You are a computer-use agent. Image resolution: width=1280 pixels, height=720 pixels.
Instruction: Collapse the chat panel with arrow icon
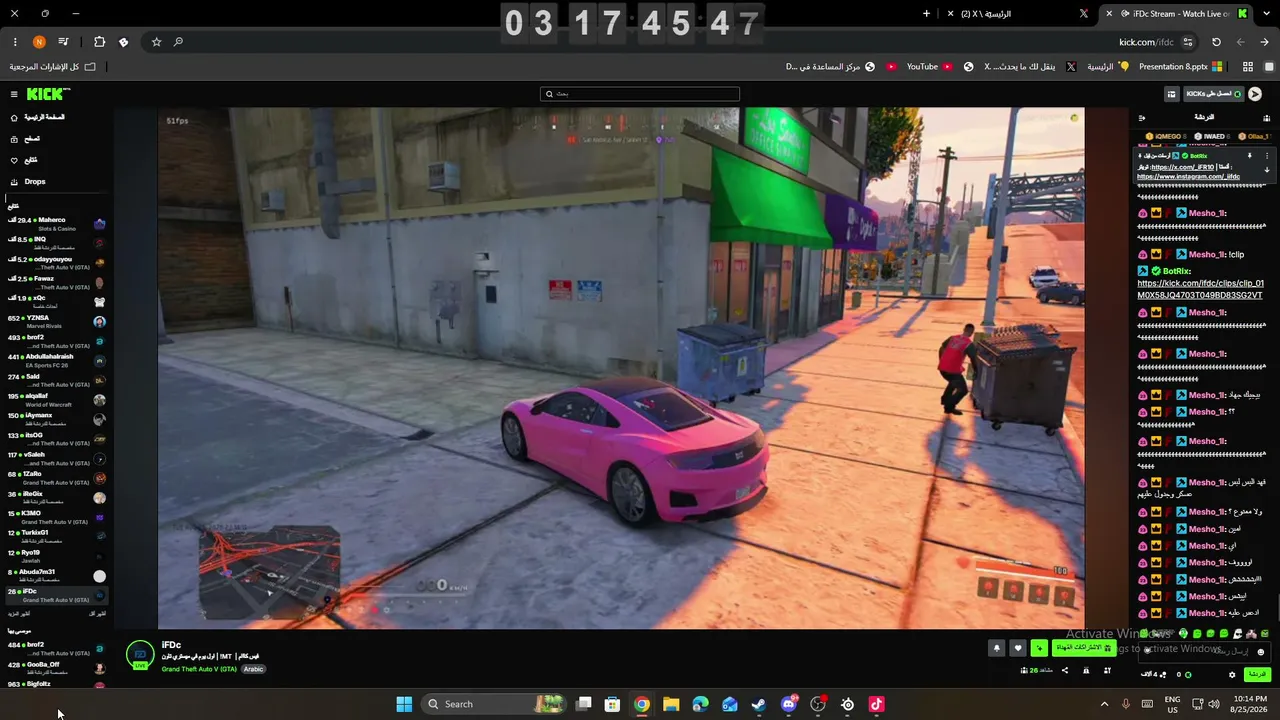click(x=1142, y=117)
